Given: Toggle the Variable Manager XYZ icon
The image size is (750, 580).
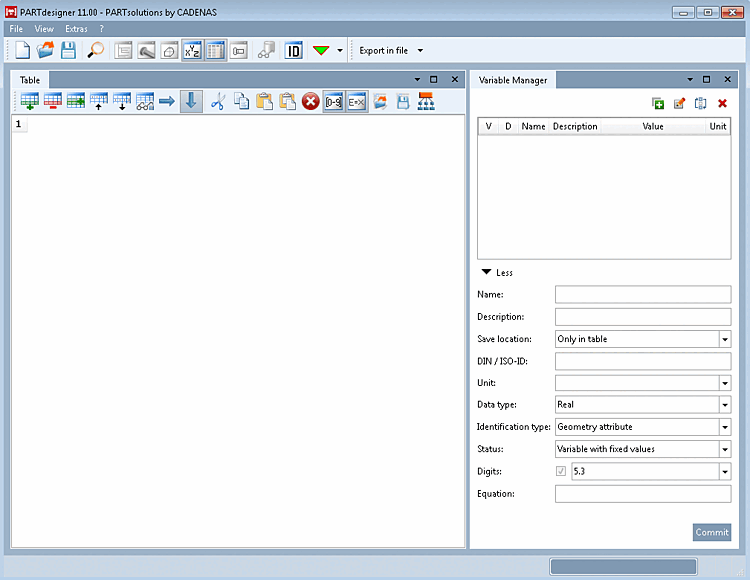Looking at the screenshot, I should [192, 50].
